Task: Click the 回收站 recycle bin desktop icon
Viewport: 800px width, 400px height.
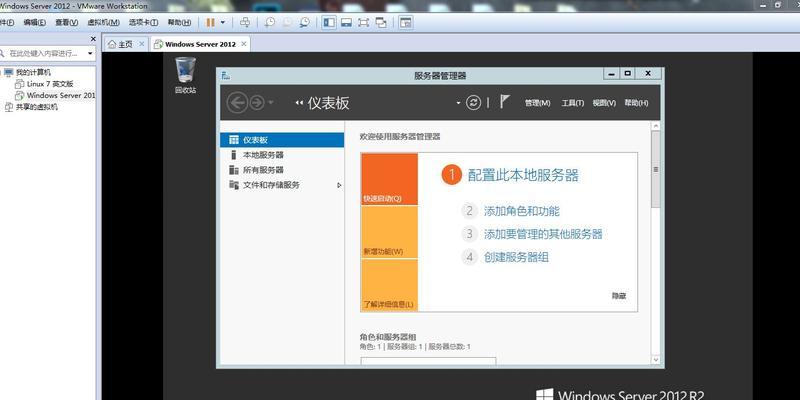Action: pyautogui.click(x=185, y=76)
